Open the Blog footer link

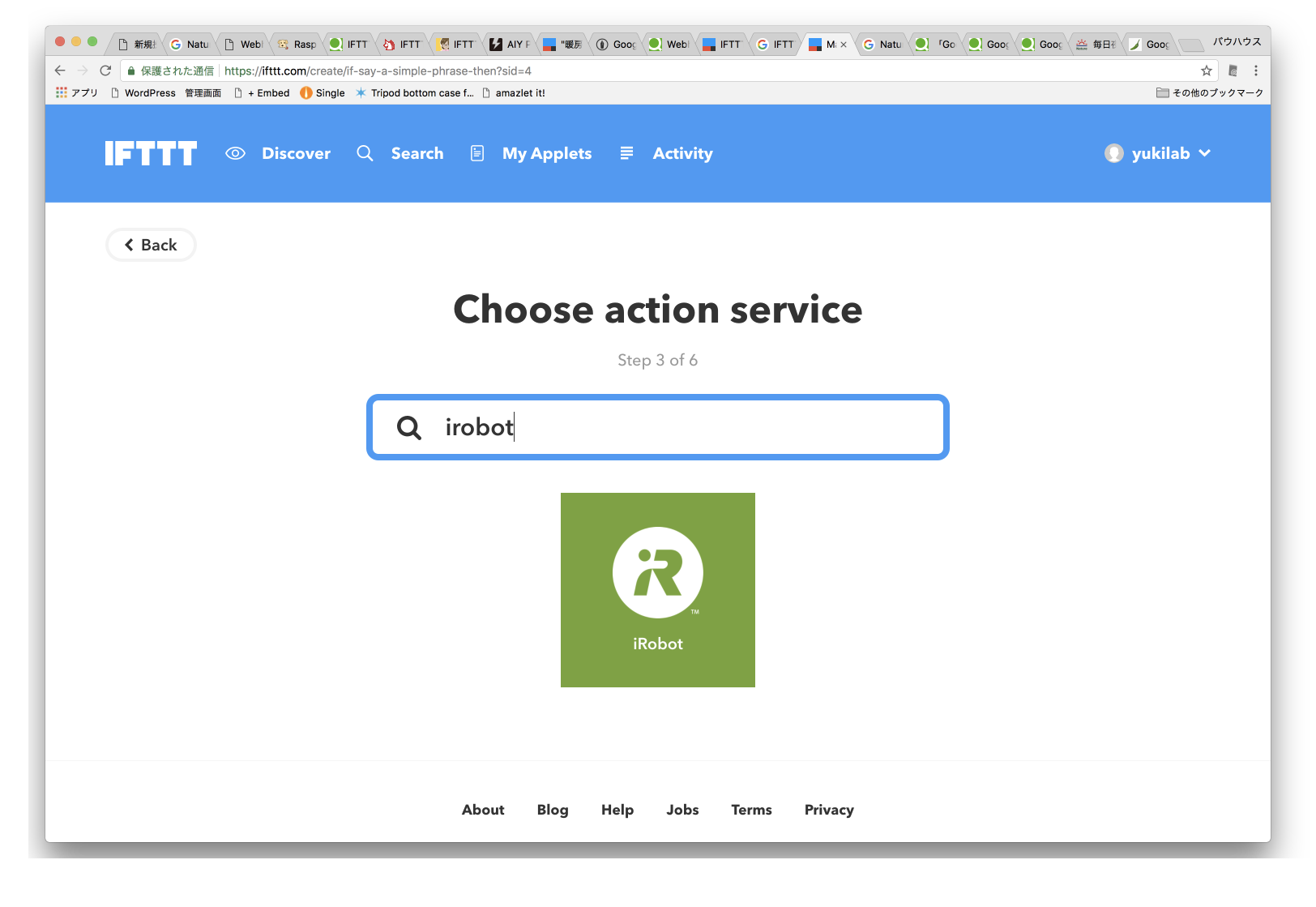(x=553, y=810)
